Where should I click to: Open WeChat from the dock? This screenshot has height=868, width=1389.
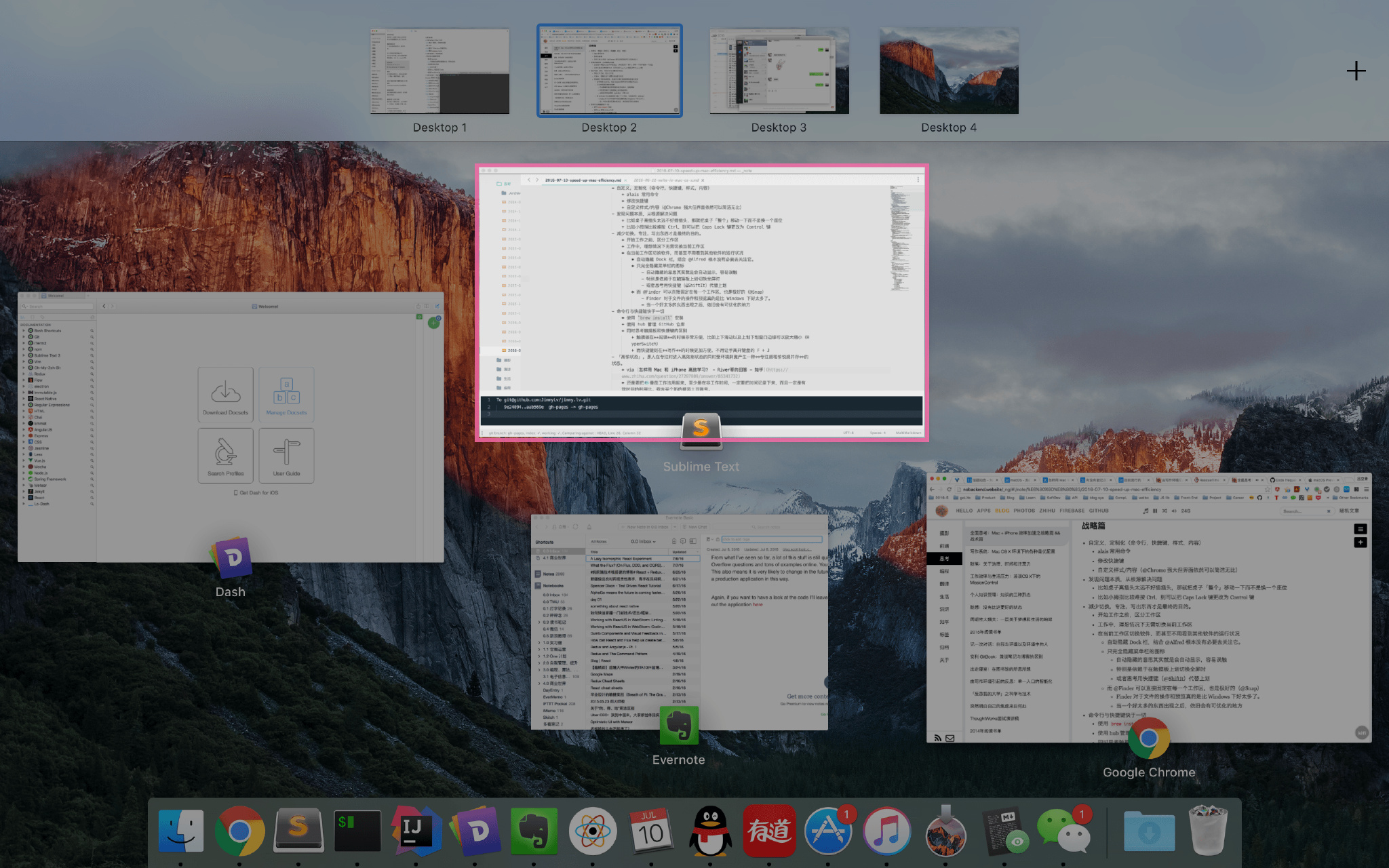[x=1063, y=831]
